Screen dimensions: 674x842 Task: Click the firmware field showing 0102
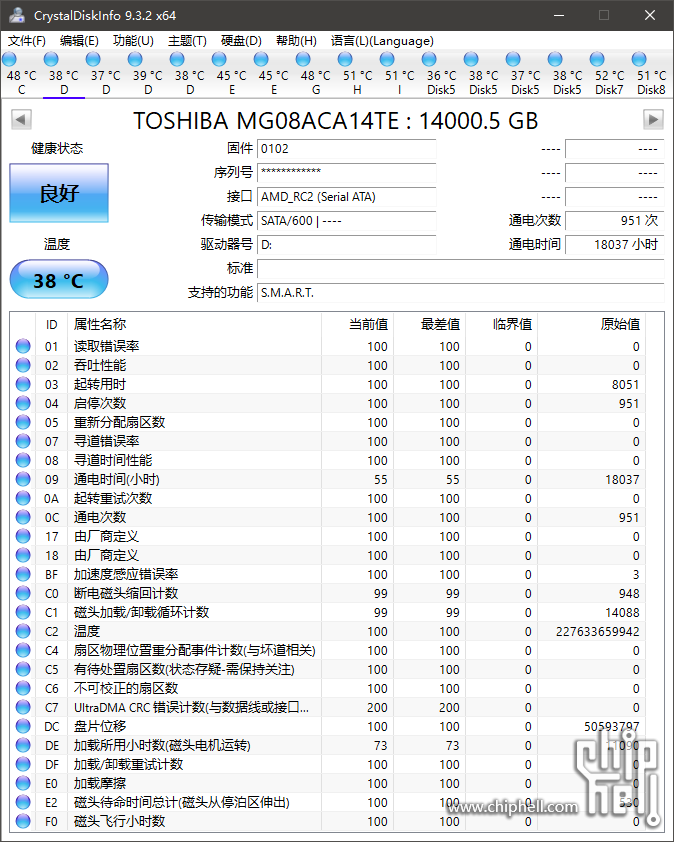pyautogui.click(x=346, y=149)
